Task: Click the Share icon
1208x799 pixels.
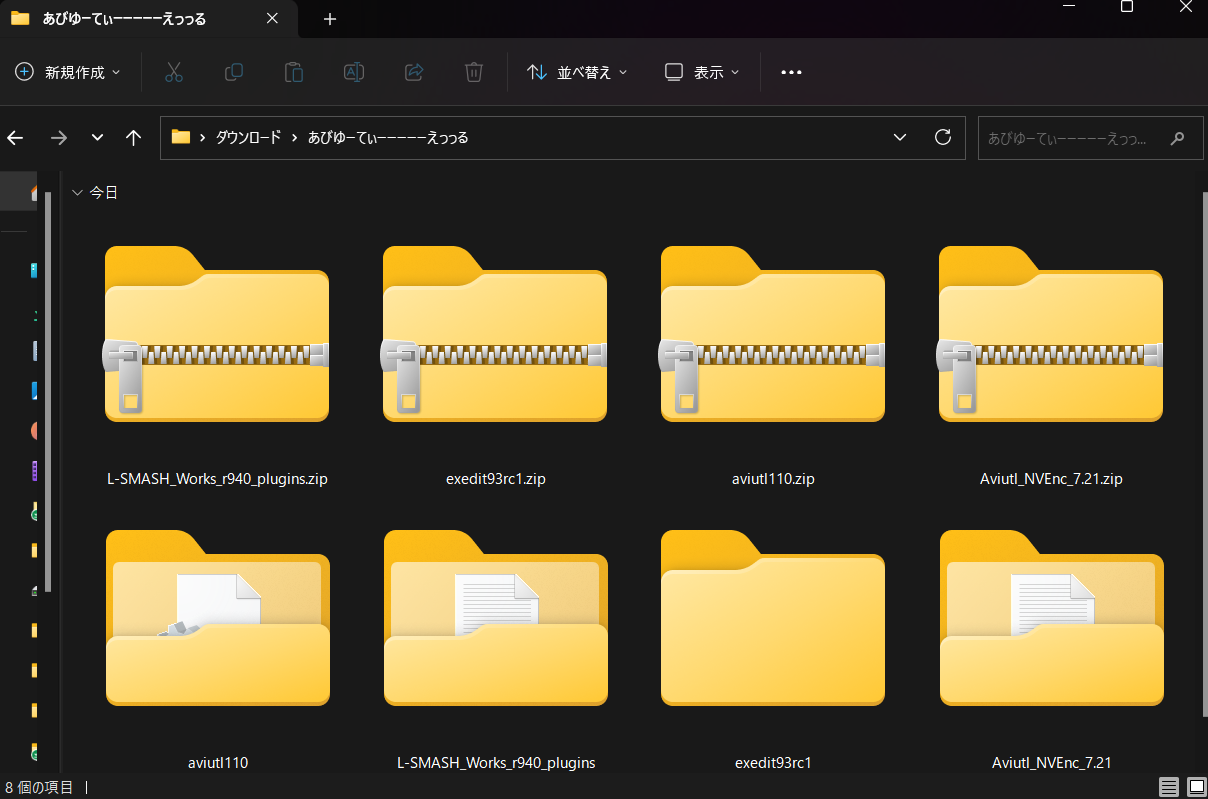Action: coord(413,71)
